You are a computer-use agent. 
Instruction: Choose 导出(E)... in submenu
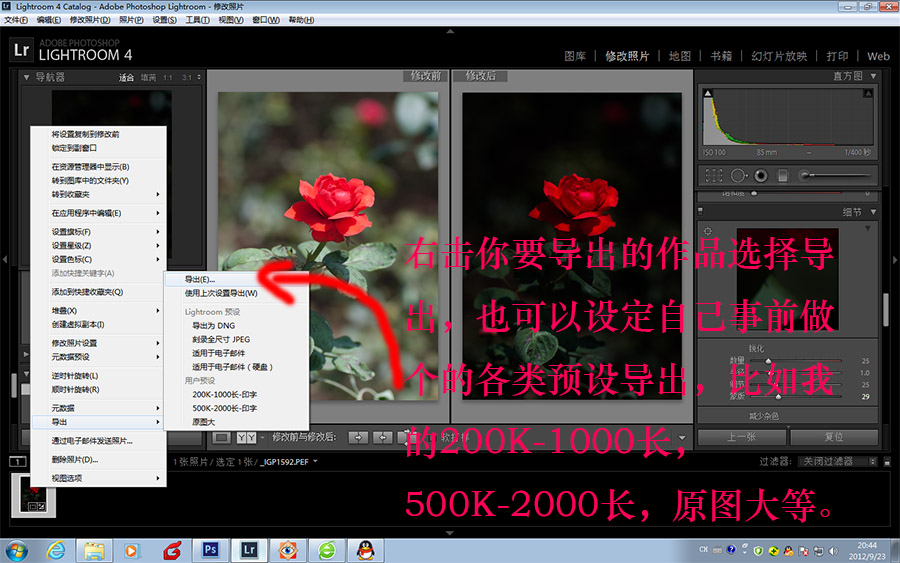[x=236, y=279]
